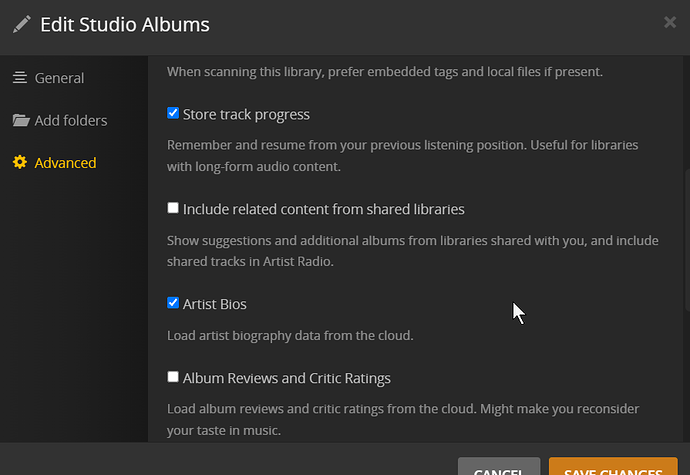Click the Advanced gear icon
Viewport: 690px width, 475px height.
click(x=20, y=163)
